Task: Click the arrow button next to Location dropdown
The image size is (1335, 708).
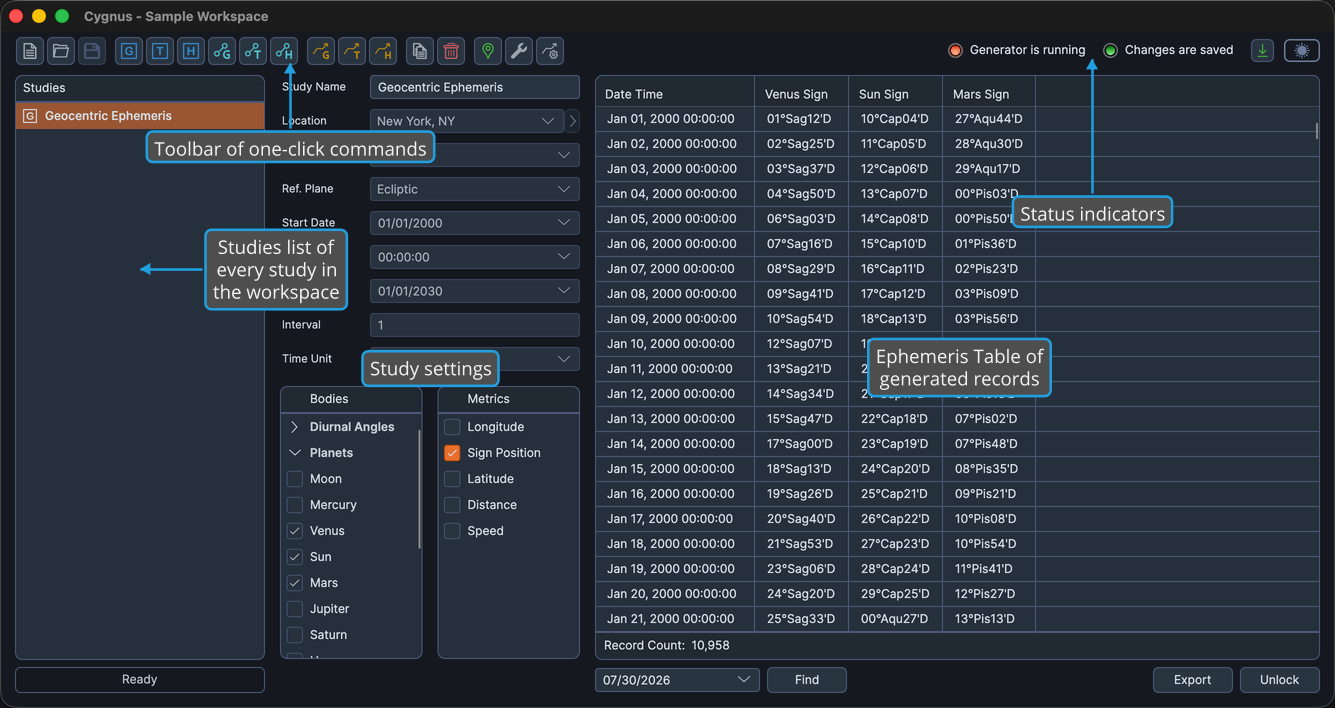Action: (572, 121)
